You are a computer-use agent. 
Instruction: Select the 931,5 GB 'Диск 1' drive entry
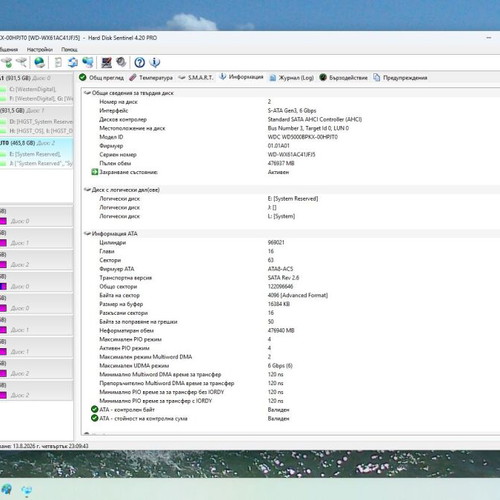[36, 110]
